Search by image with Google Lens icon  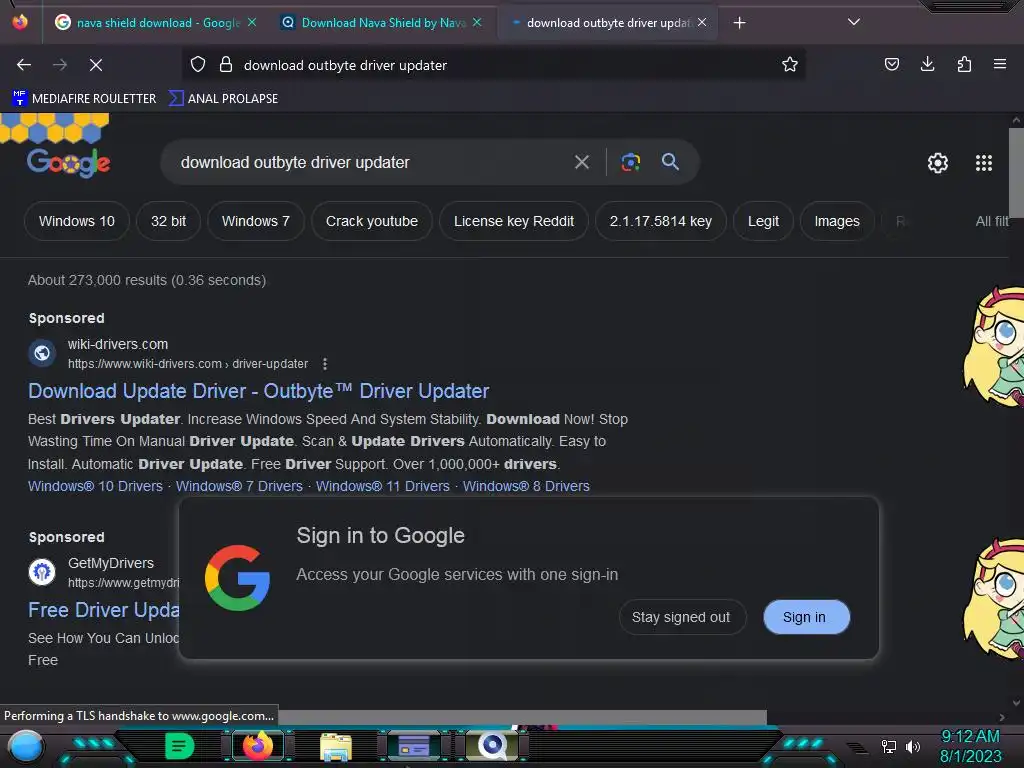tap(630, 162)
